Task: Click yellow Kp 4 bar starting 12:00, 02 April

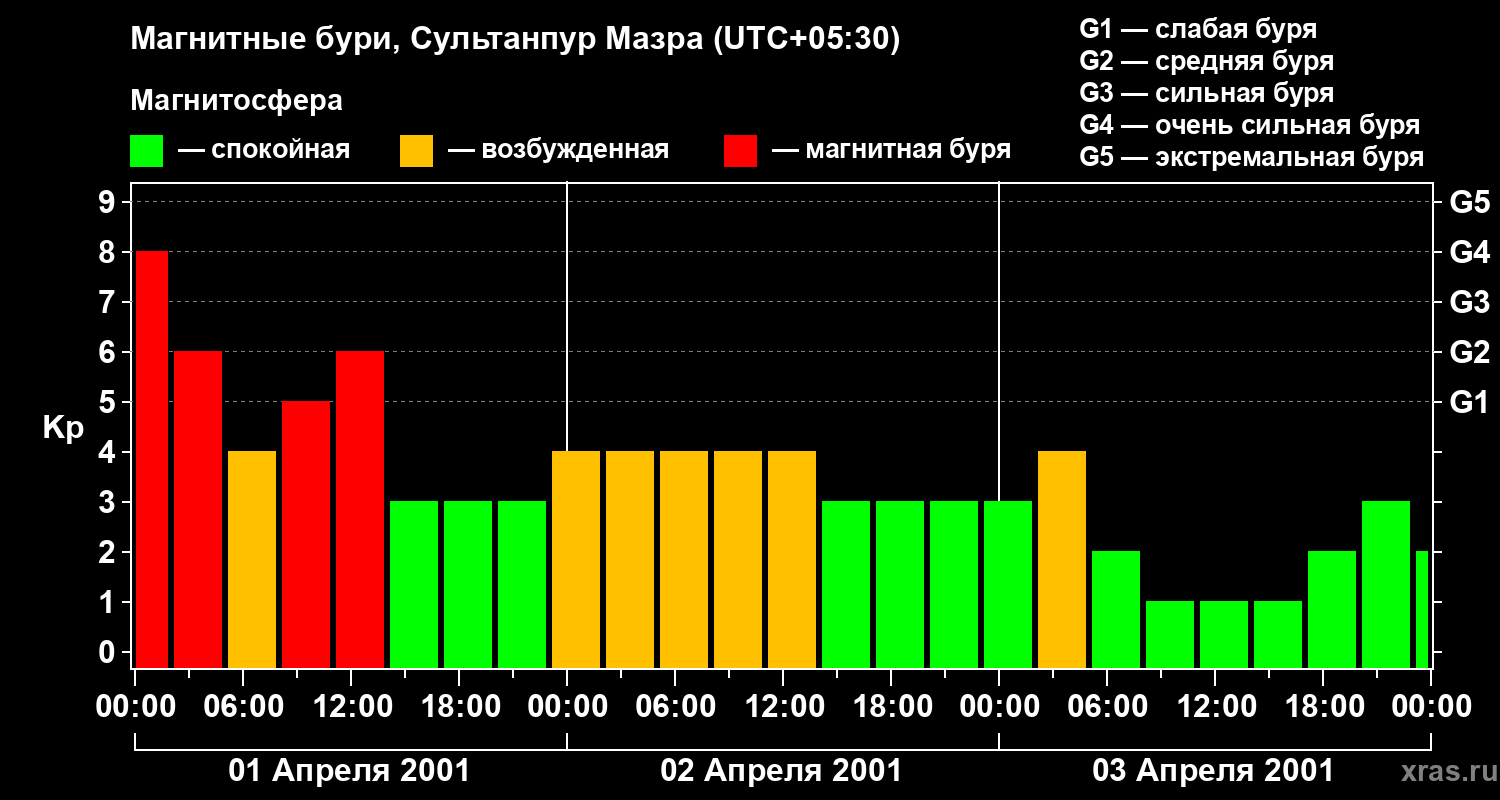Action: point(792,559)
